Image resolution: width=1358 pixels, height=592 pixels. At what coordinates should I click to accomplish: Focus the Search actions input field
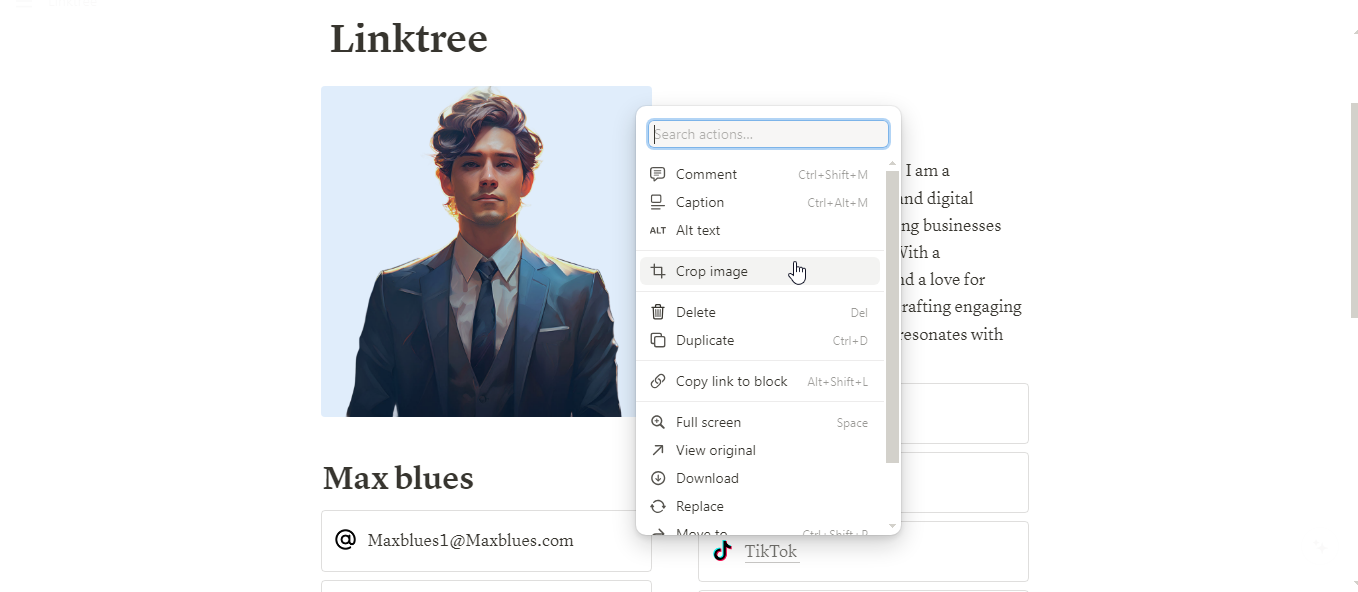(x=768, y=134)
